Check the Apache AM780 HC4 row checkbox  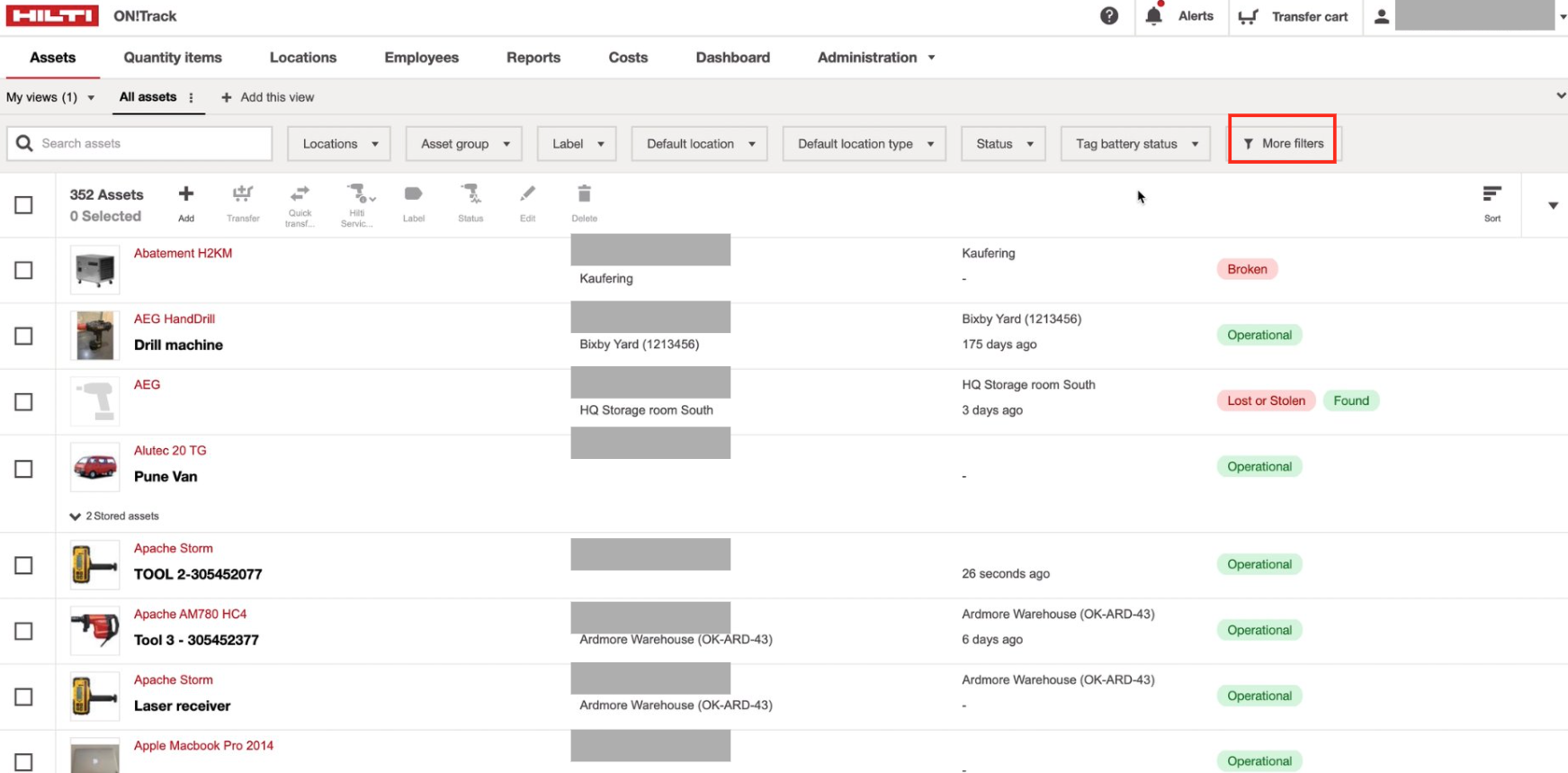coord(24,631)
